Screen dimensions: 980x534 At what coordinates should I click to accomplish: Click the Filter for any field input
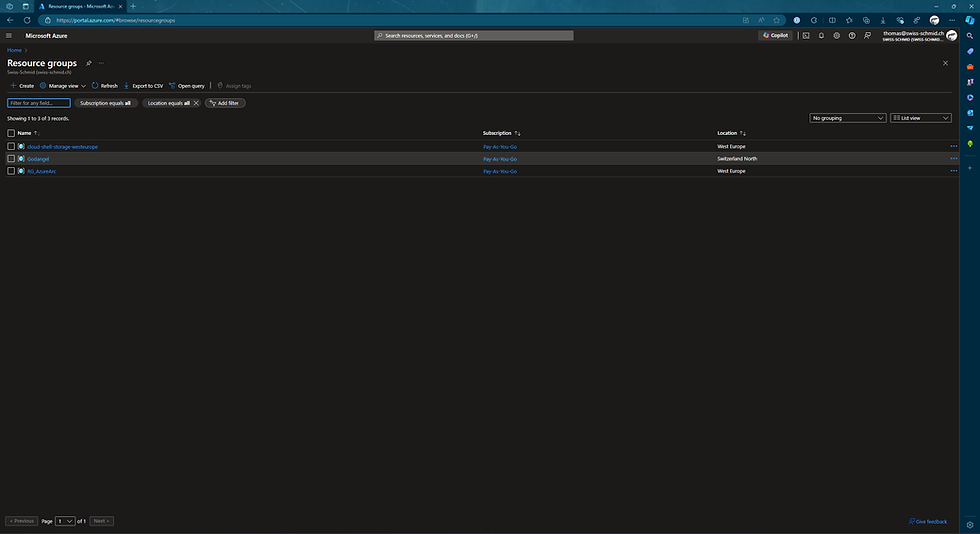click(39, 103)
